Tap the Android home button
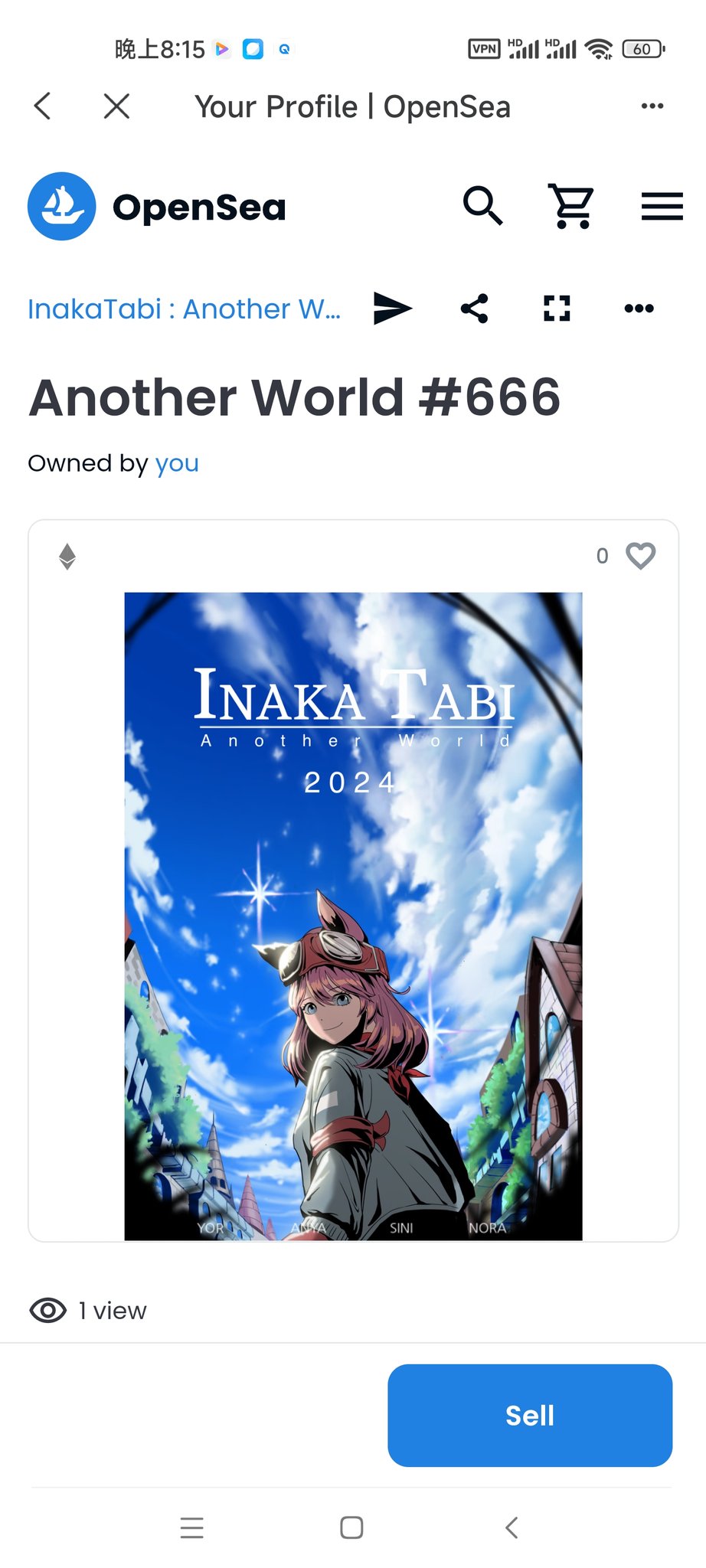This screenshot has width=706, height=1568. pyautogui.click(x=351, y=1527)
